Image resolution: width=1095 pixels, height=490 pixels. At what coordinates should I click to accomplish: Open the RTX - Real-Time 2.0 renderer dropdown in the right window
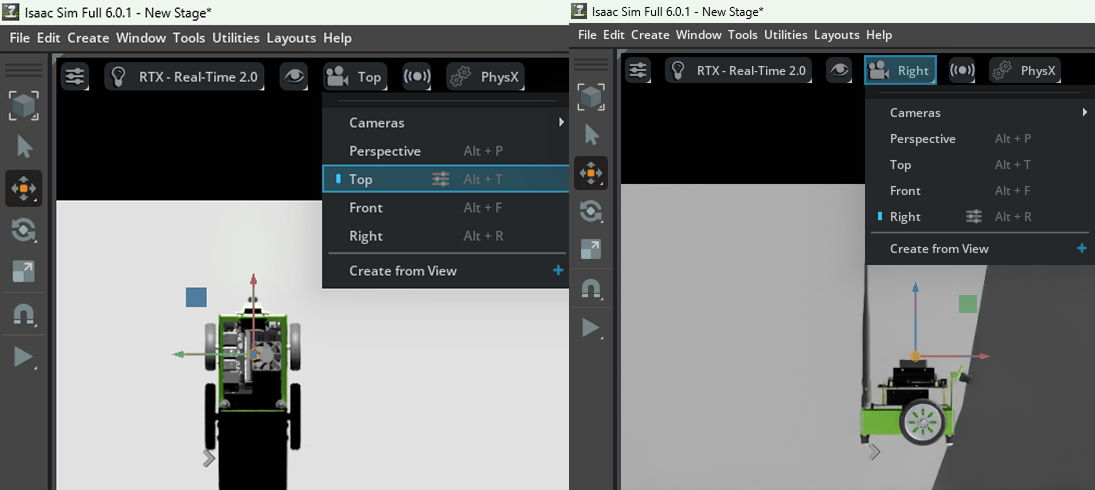(x=738, y=70)
